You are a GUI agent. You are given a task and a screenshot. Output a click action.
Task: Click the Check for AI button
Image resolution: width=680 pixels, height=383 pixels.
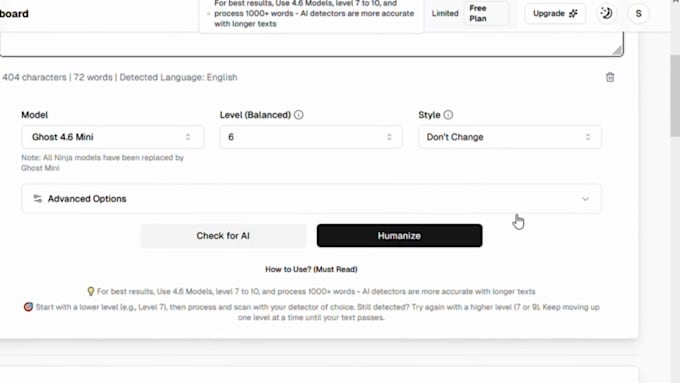223,236
